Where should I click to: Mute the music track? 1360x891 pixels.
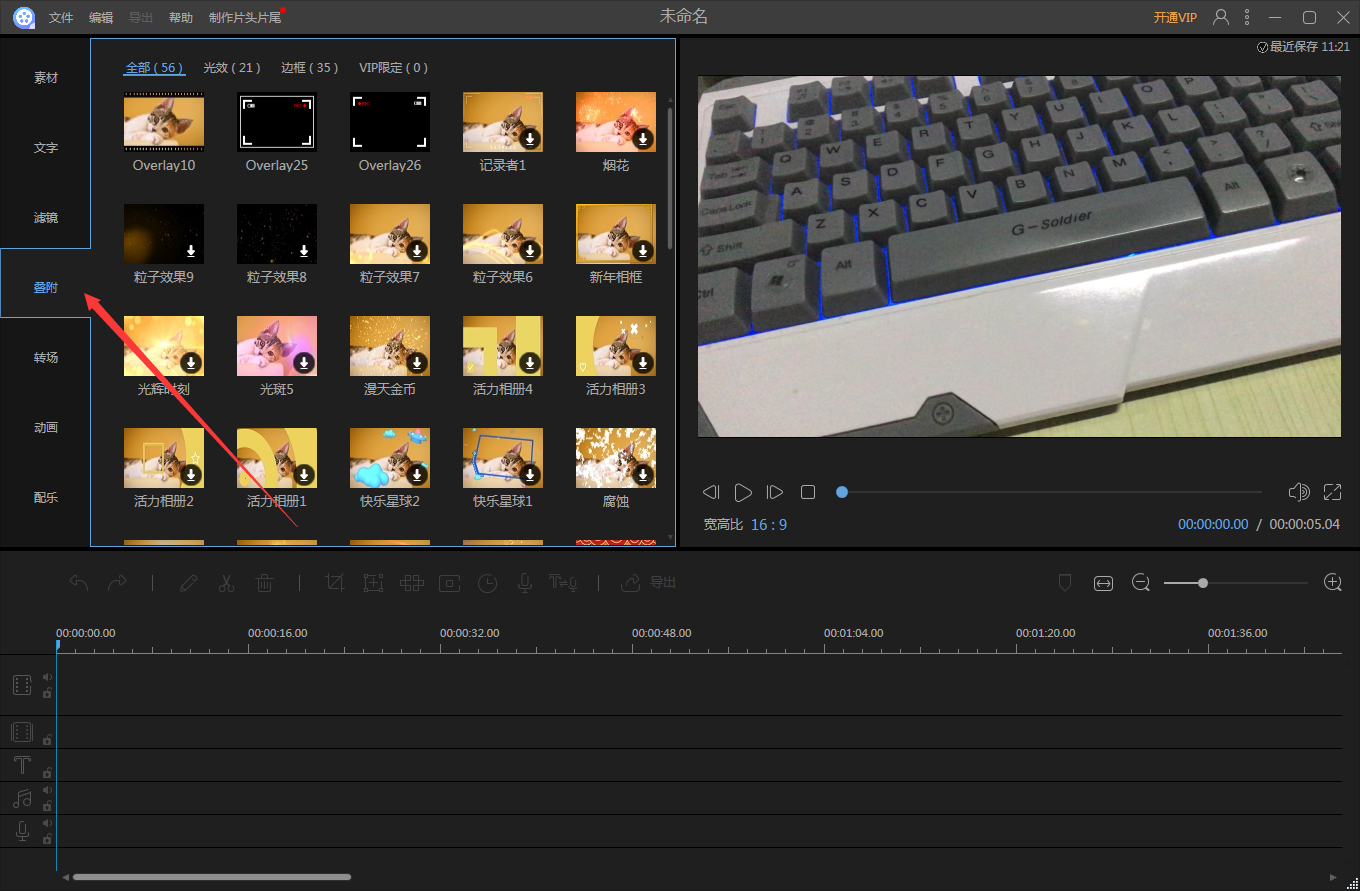click(47, 790)
